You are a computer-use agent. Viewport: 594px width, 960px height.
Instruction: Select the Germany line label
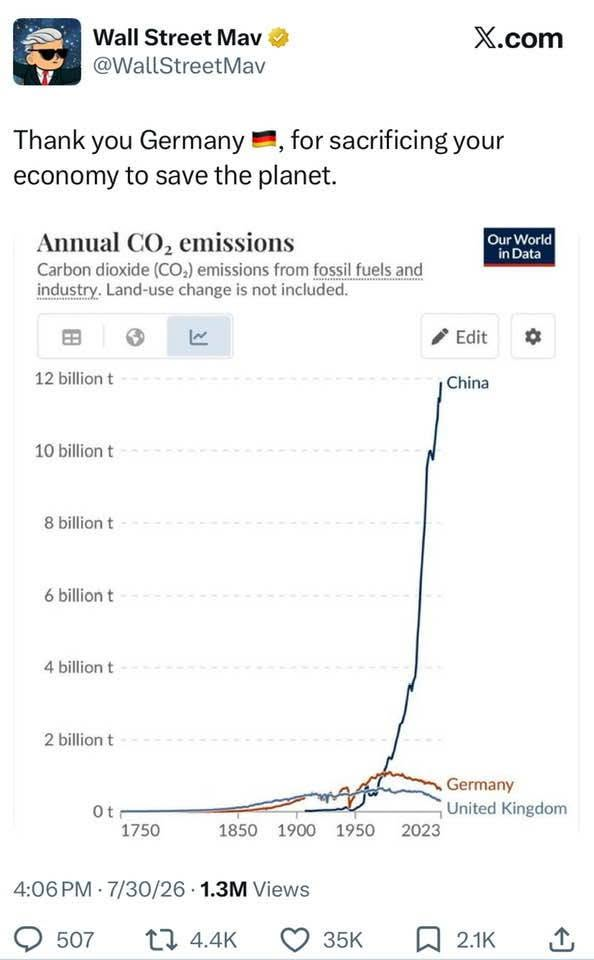(x=480, y=785)
